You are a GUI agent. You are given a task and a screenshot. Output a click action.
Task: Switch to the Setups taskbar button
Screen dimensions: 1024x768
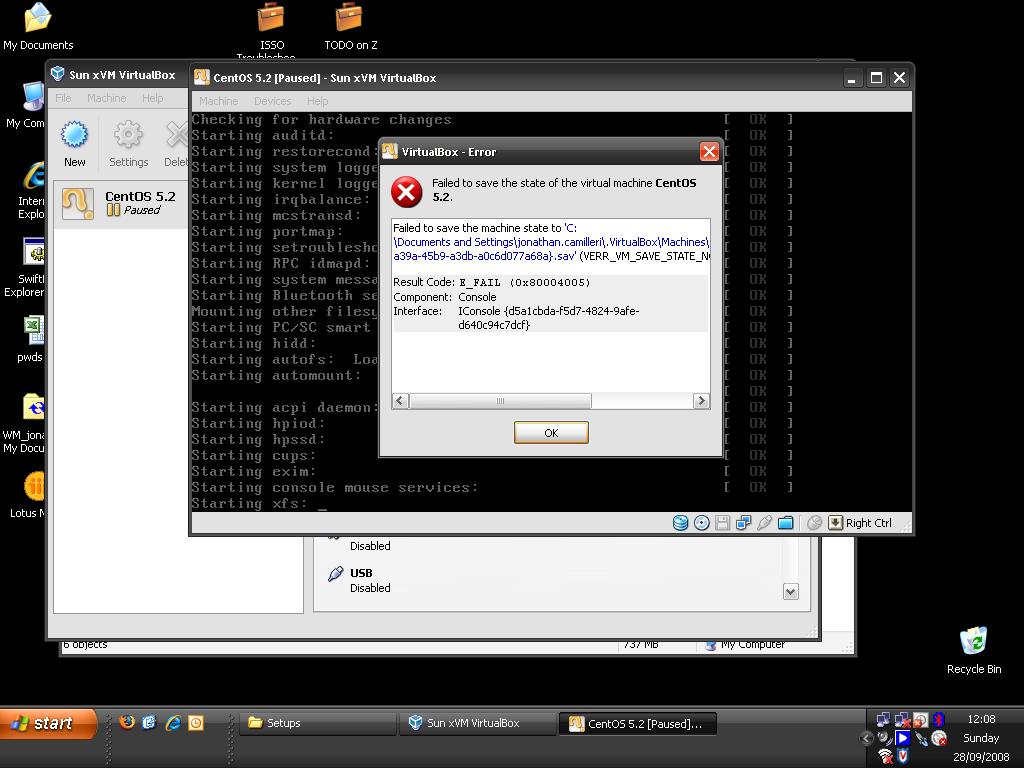click(318, 723)
